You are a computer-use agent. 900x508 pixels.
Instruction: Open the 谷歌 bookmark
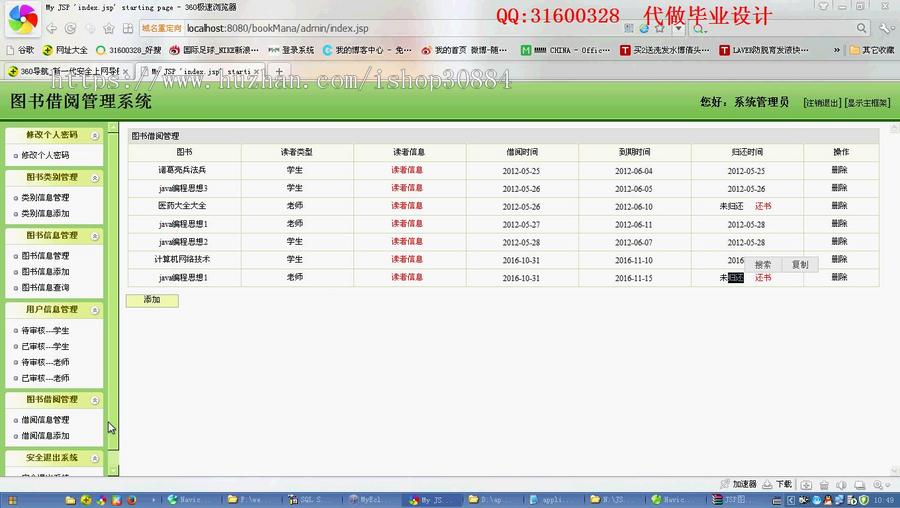(21, 51)
